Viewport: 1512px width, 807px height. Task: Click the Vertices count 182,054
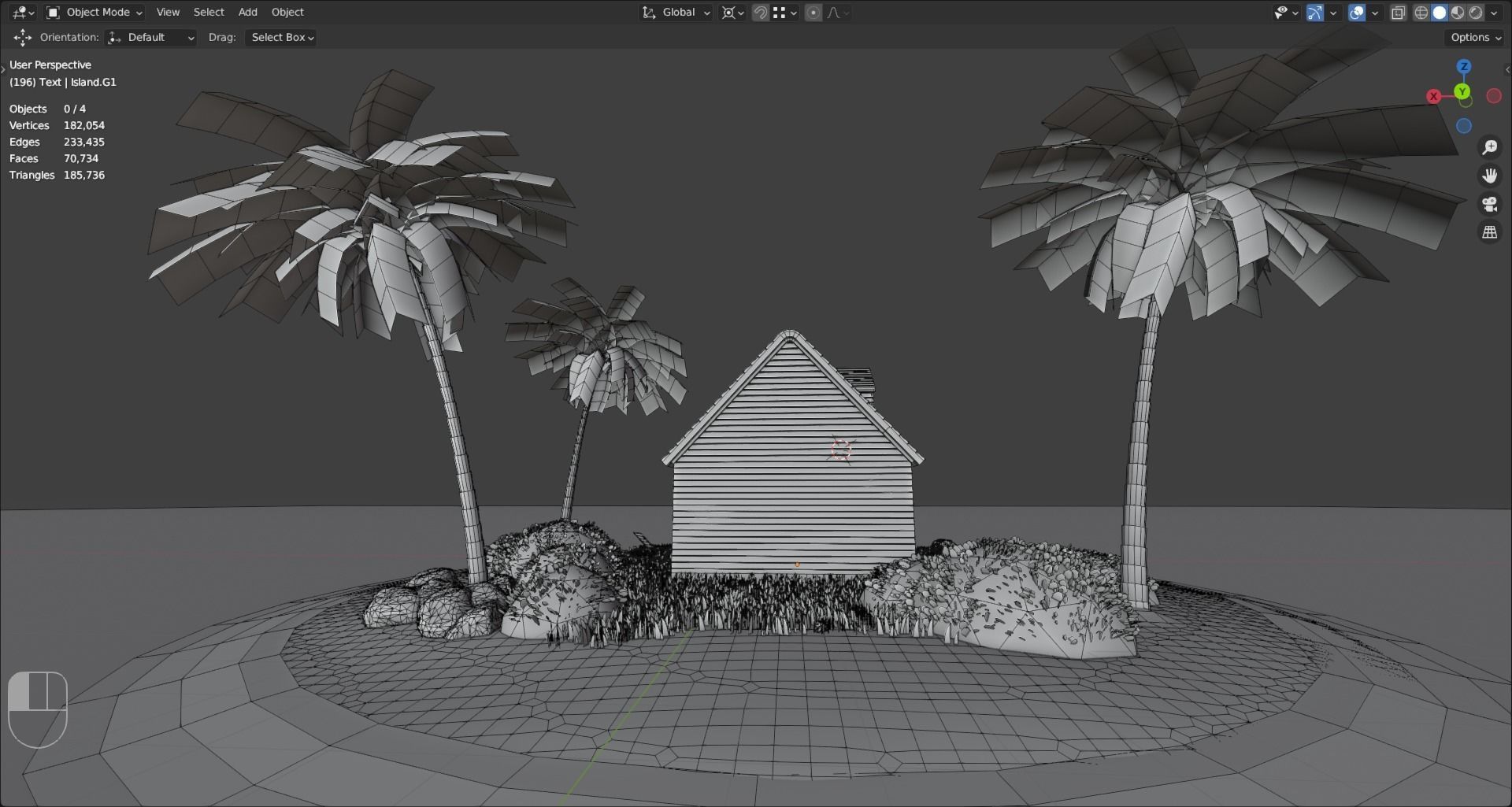click(x=84, y=125)
